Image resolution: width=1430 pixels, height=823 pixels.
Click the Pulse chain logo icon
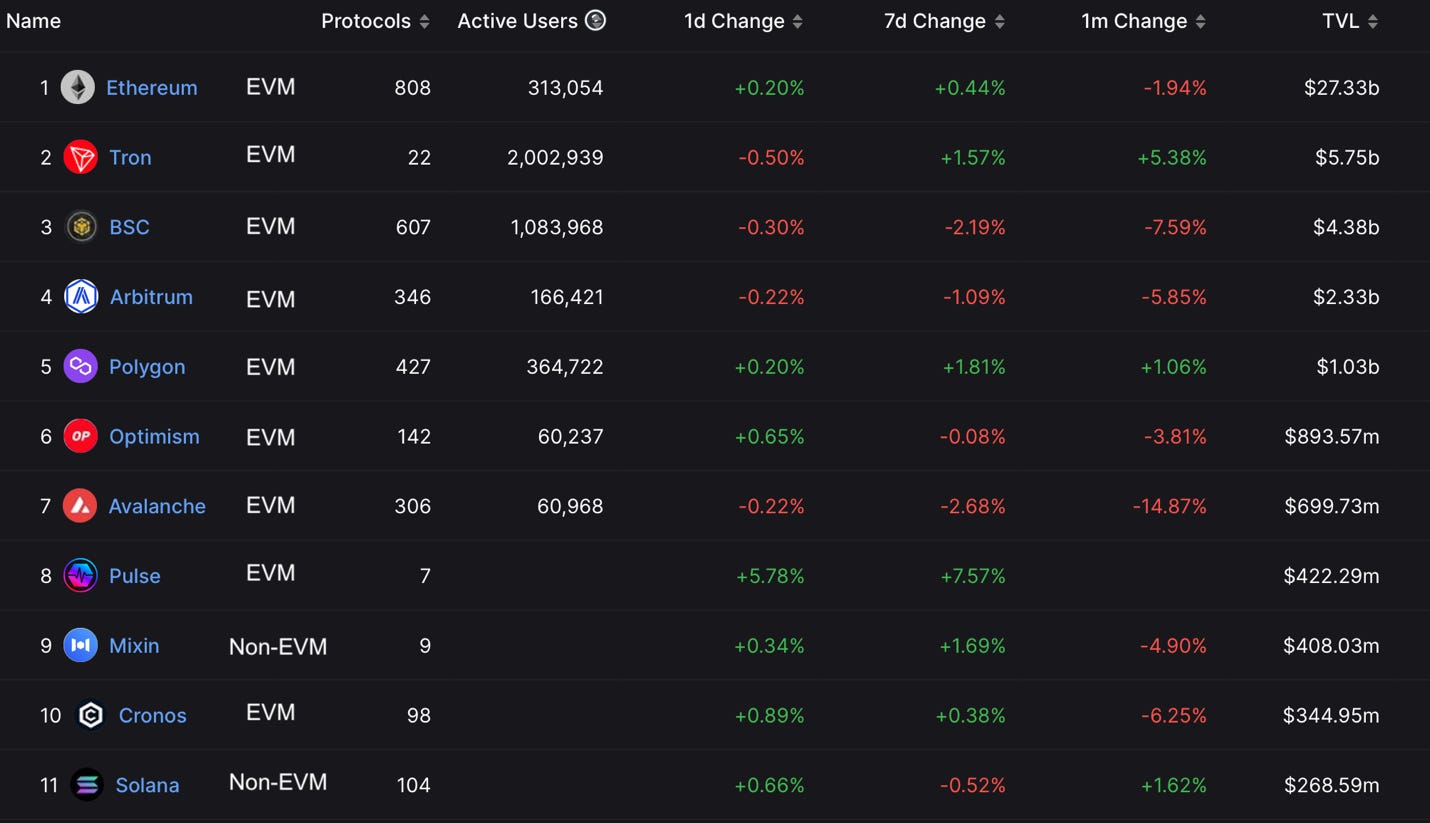coord(80,575)
